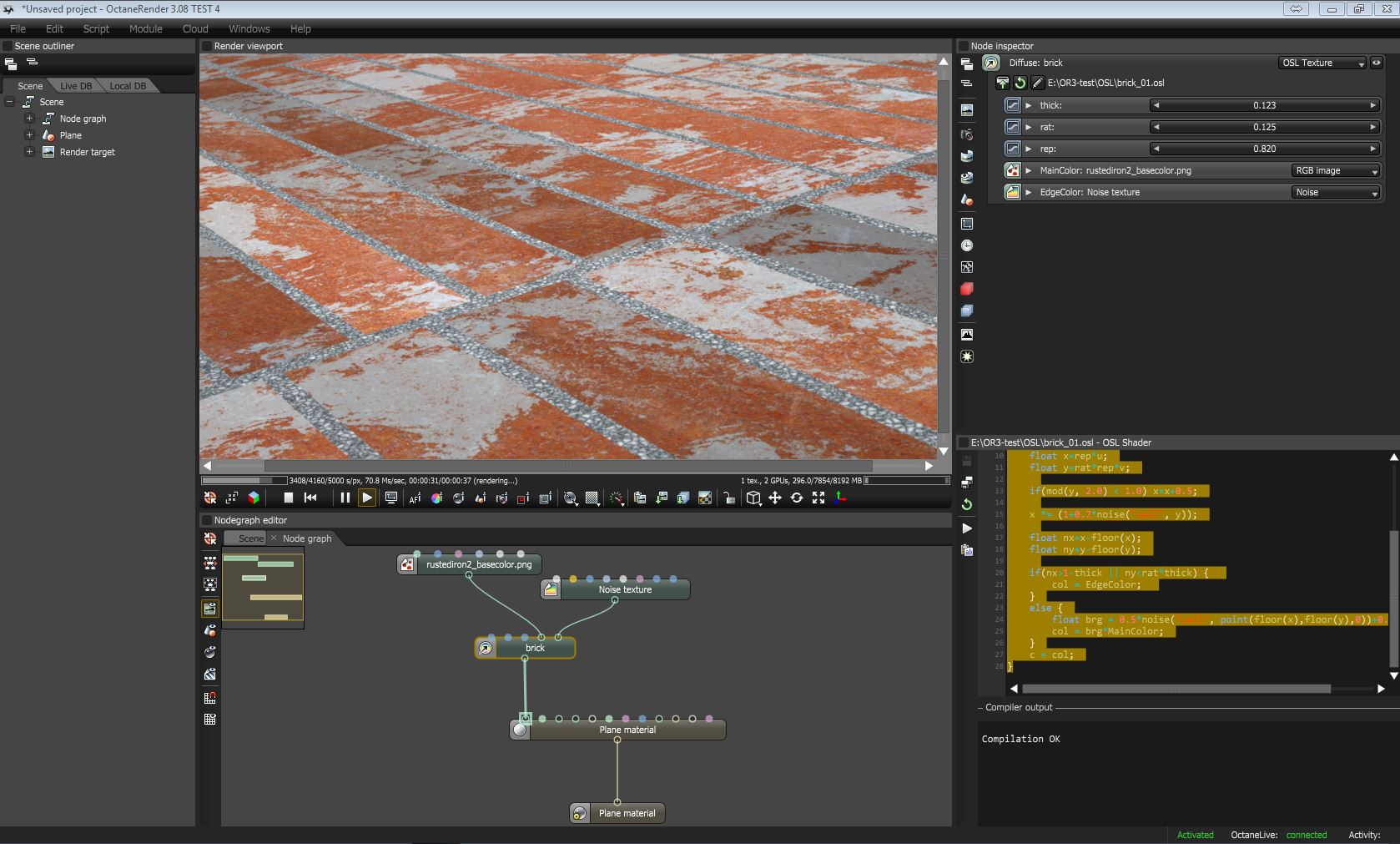Toggle Node inspector panel header checkbox
The width and height of the screenshot is (1400, 844).
click(963, 46)
